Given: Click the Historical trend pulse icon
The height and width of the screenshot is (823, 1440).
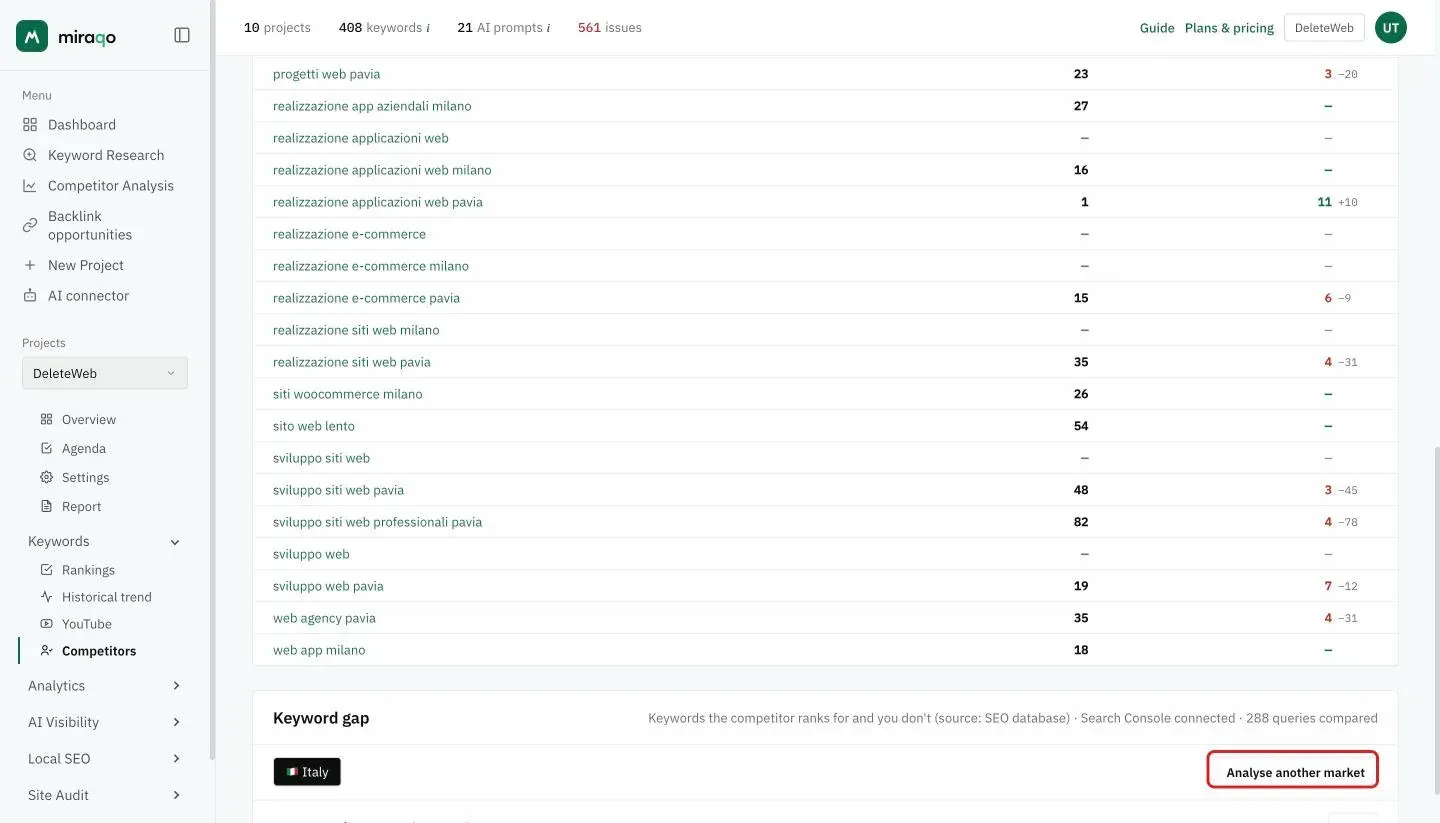Looking at the screenshot, I should (46, 597).
